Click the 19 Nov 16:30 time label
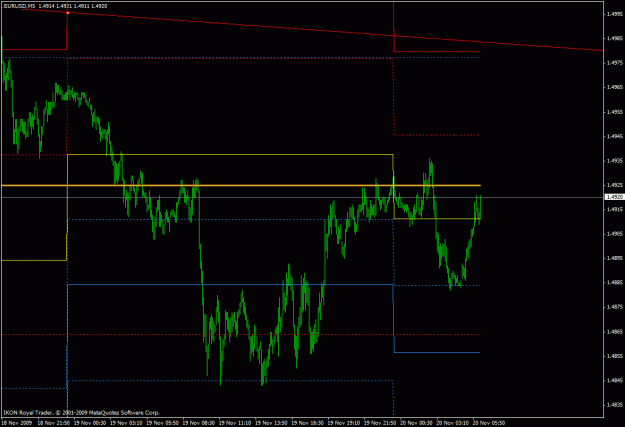Screen dimensions: 625x427 [x=307, y=423]
